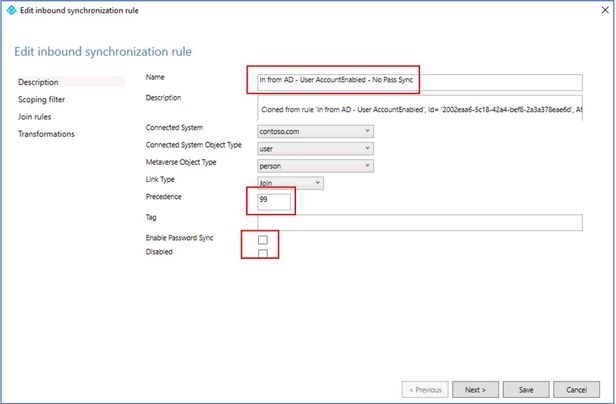
Task: Expand the Link Type combo box
Action: 290,183
